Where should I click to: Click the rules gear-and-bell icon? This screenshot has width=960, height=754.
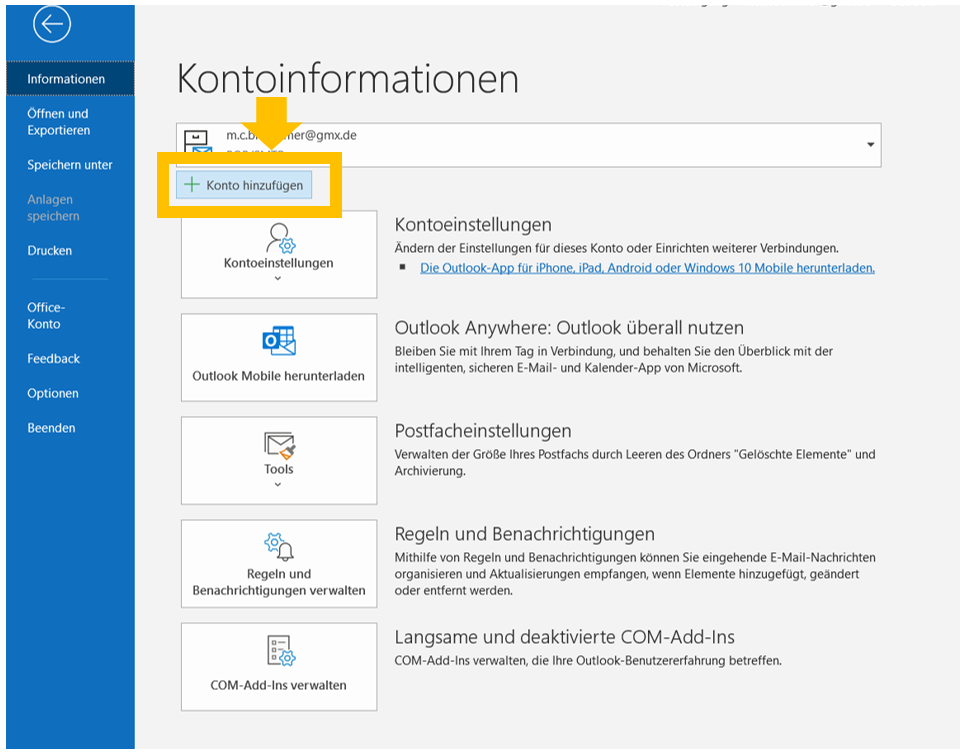click(279, 547)
